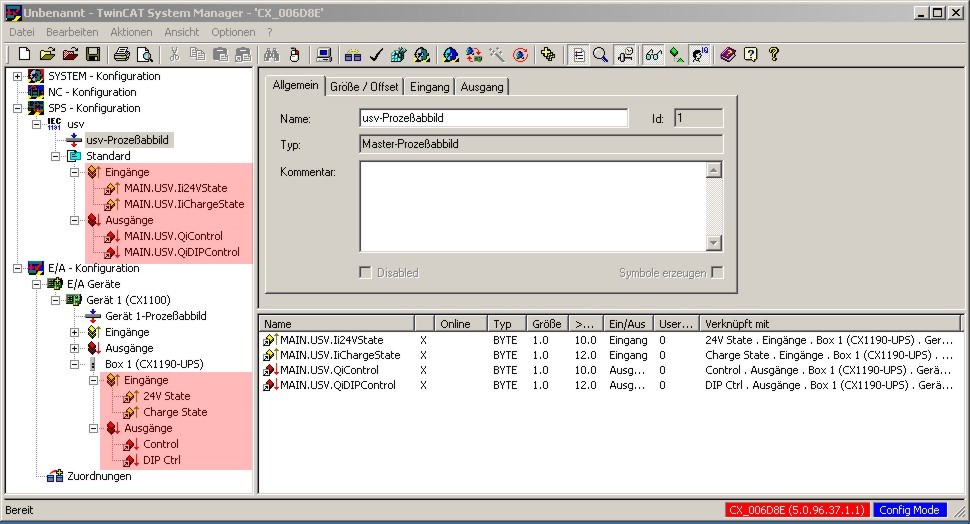Open the Ansicht menu

[x=181, y=32]
